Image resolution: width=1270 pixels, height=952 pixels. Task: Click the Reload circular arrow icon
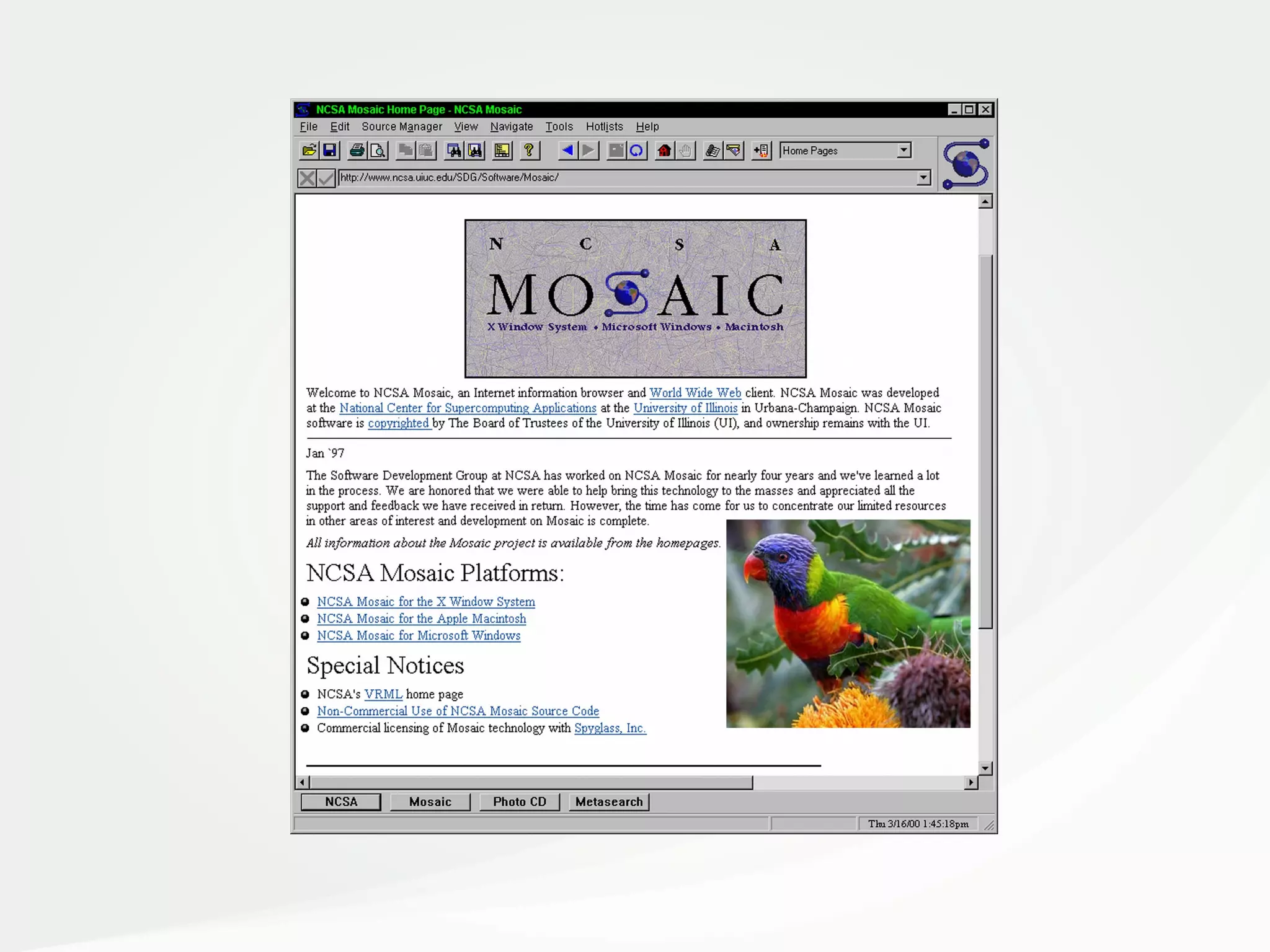point(637,151)
